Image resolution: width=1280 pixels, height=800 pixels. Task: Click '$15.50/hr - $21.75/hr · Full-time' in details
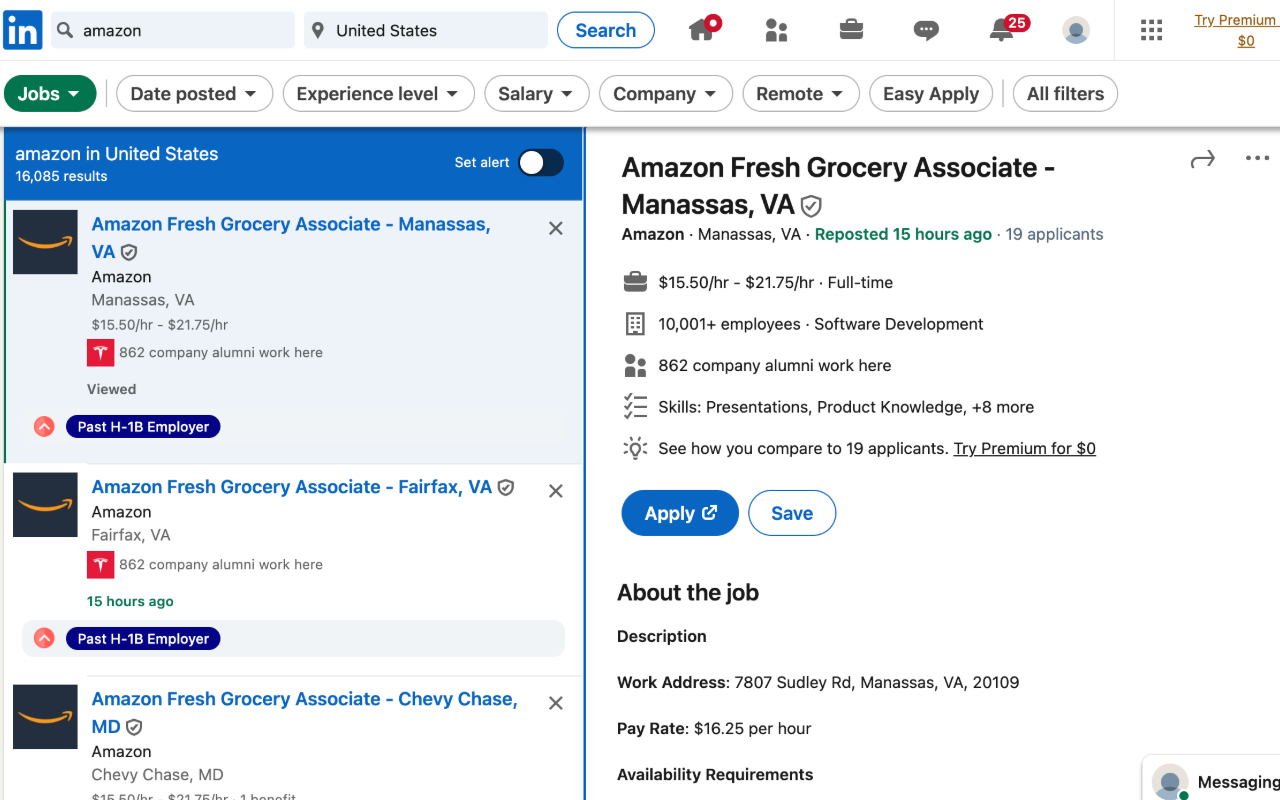(x=775, y=283)
